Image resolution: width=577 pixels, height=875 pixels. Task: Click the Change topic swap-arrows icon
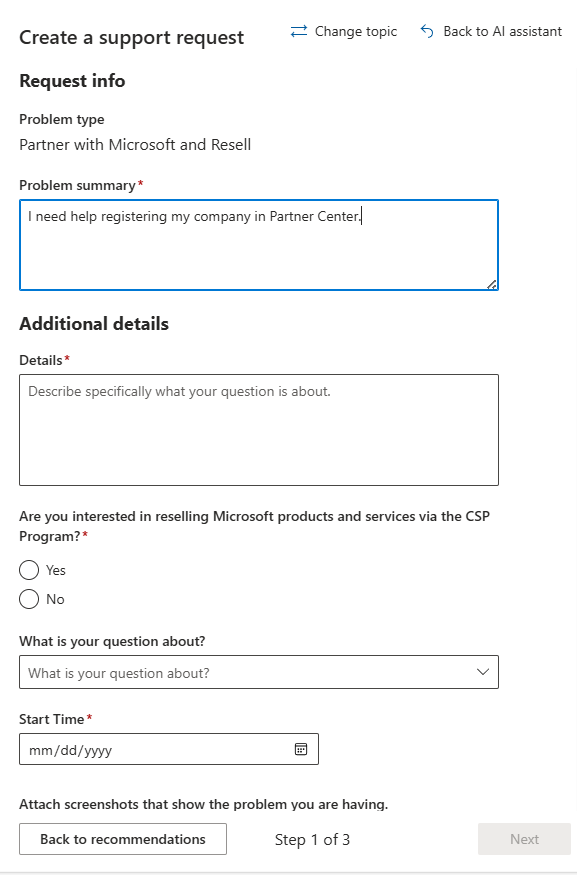click(299, 31)
